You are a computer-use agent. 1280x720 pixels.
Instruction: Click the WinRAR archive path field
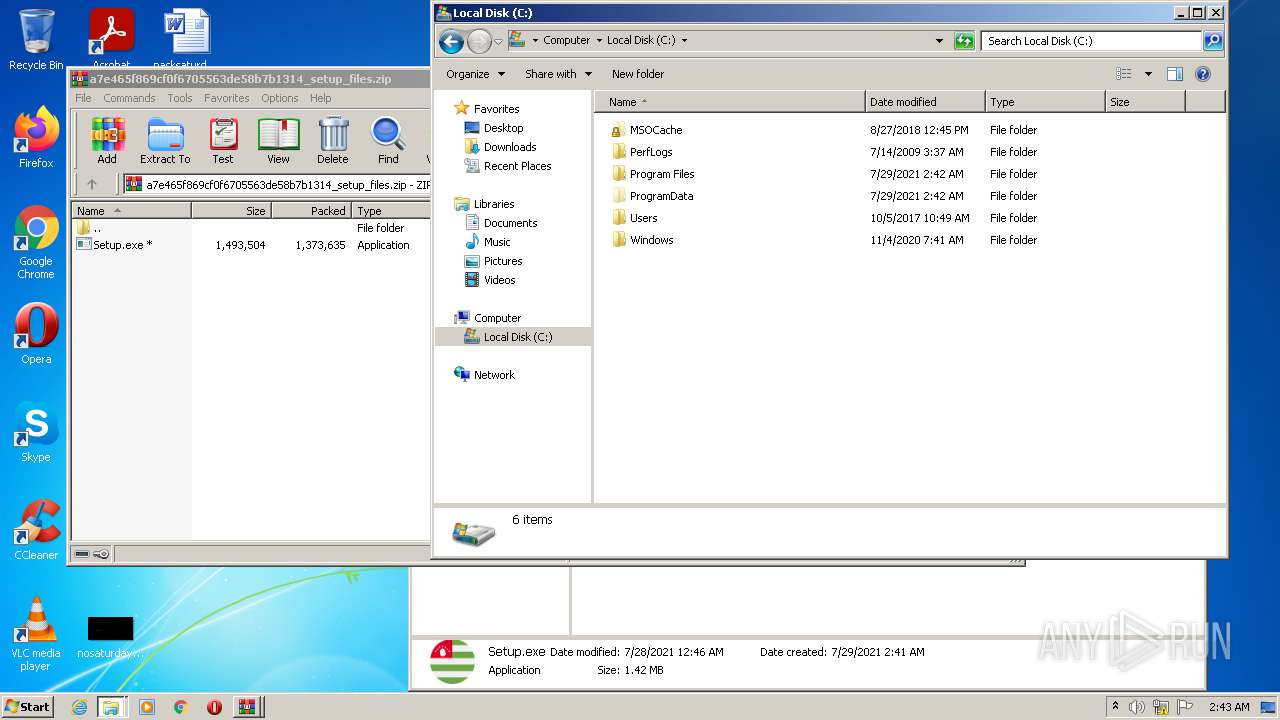(277, 184)
